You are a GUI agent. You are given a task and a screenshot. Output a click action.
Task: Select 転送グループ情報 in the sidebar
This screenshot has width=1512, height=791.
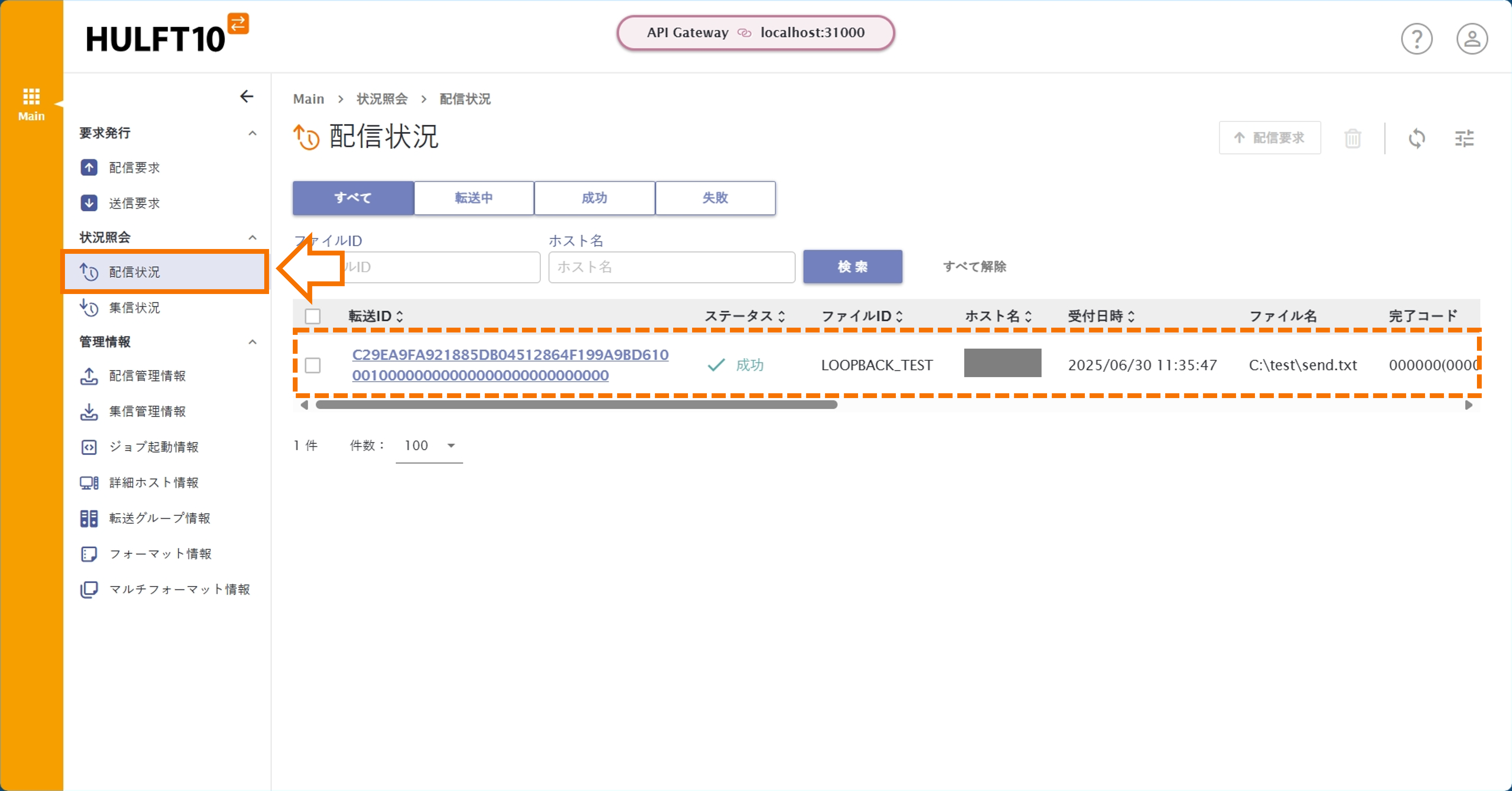(x=159, y=518)
